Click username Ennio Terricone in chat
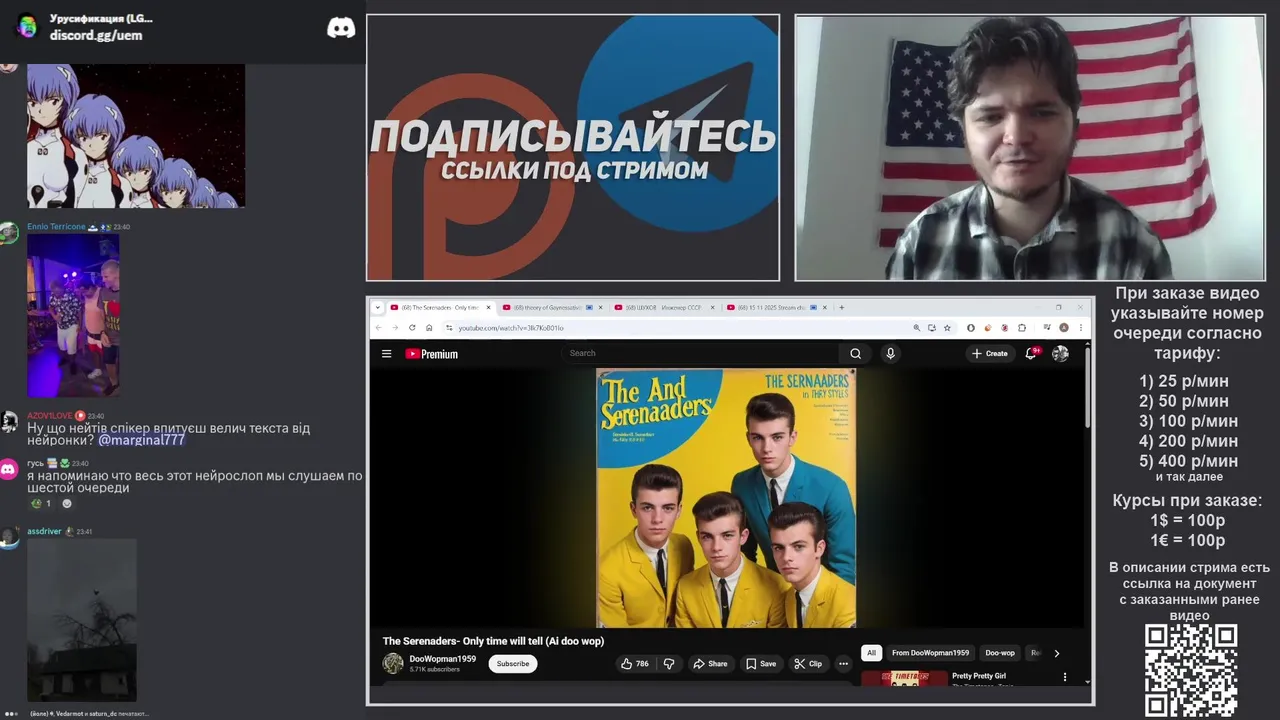 [x=56, y=227]
